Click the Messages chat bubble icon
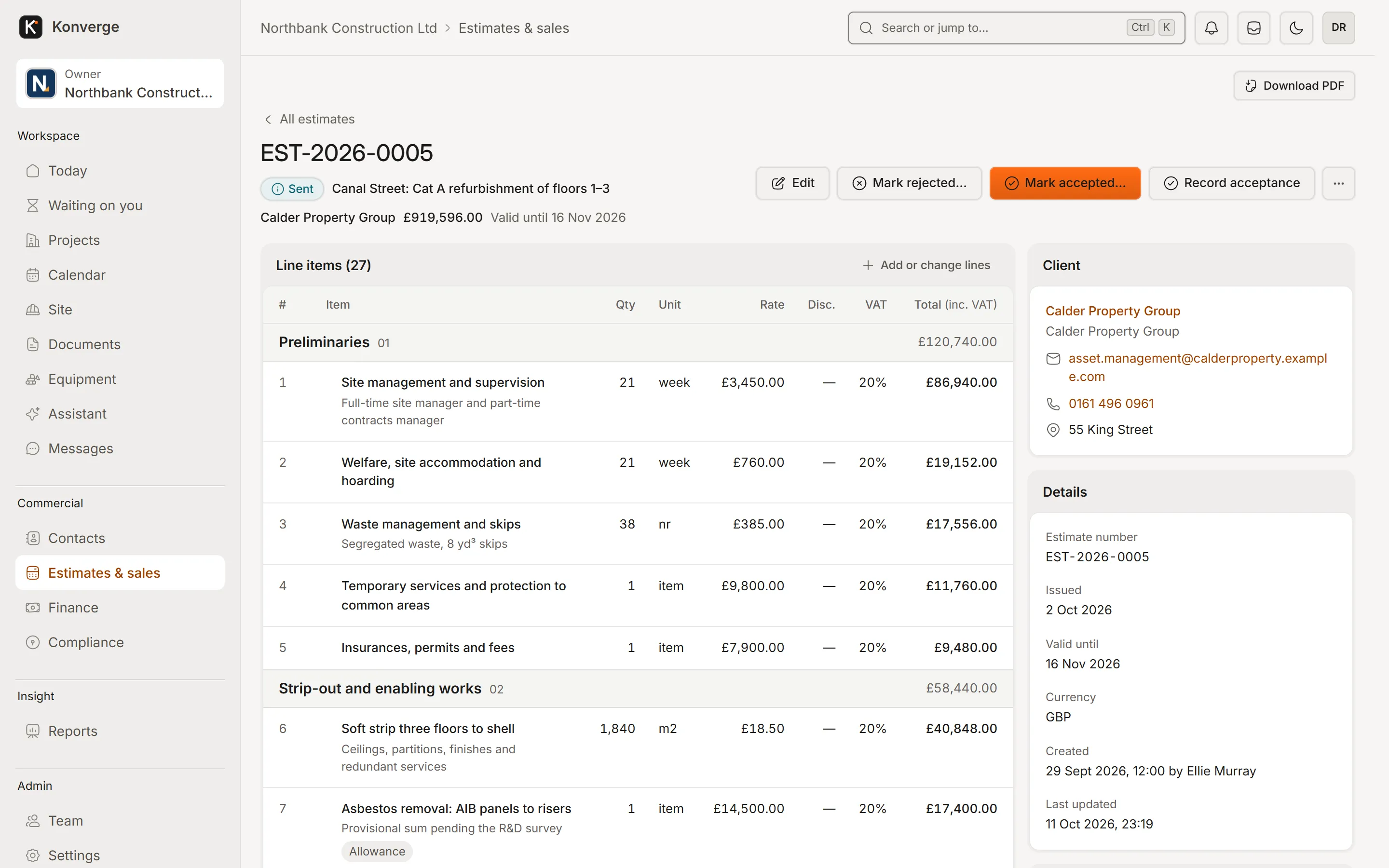 click(x=33, y=448)
